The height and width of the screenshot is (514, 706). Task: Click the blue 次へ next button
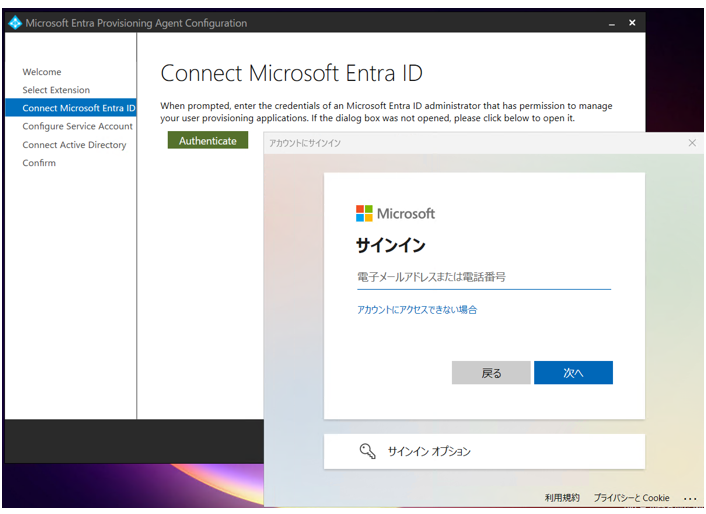pyautogui.click(x=573, y=373)
